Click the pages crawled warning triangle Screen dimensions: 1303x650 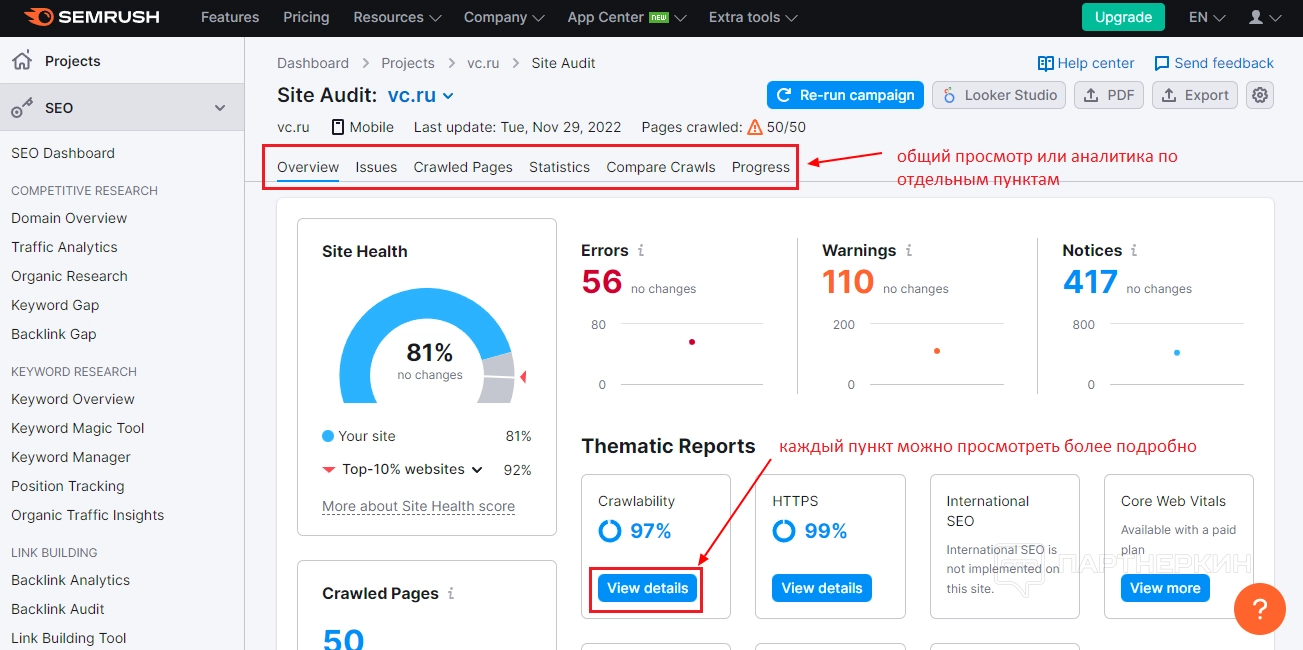pyautogui.click(x=755, y=127)
